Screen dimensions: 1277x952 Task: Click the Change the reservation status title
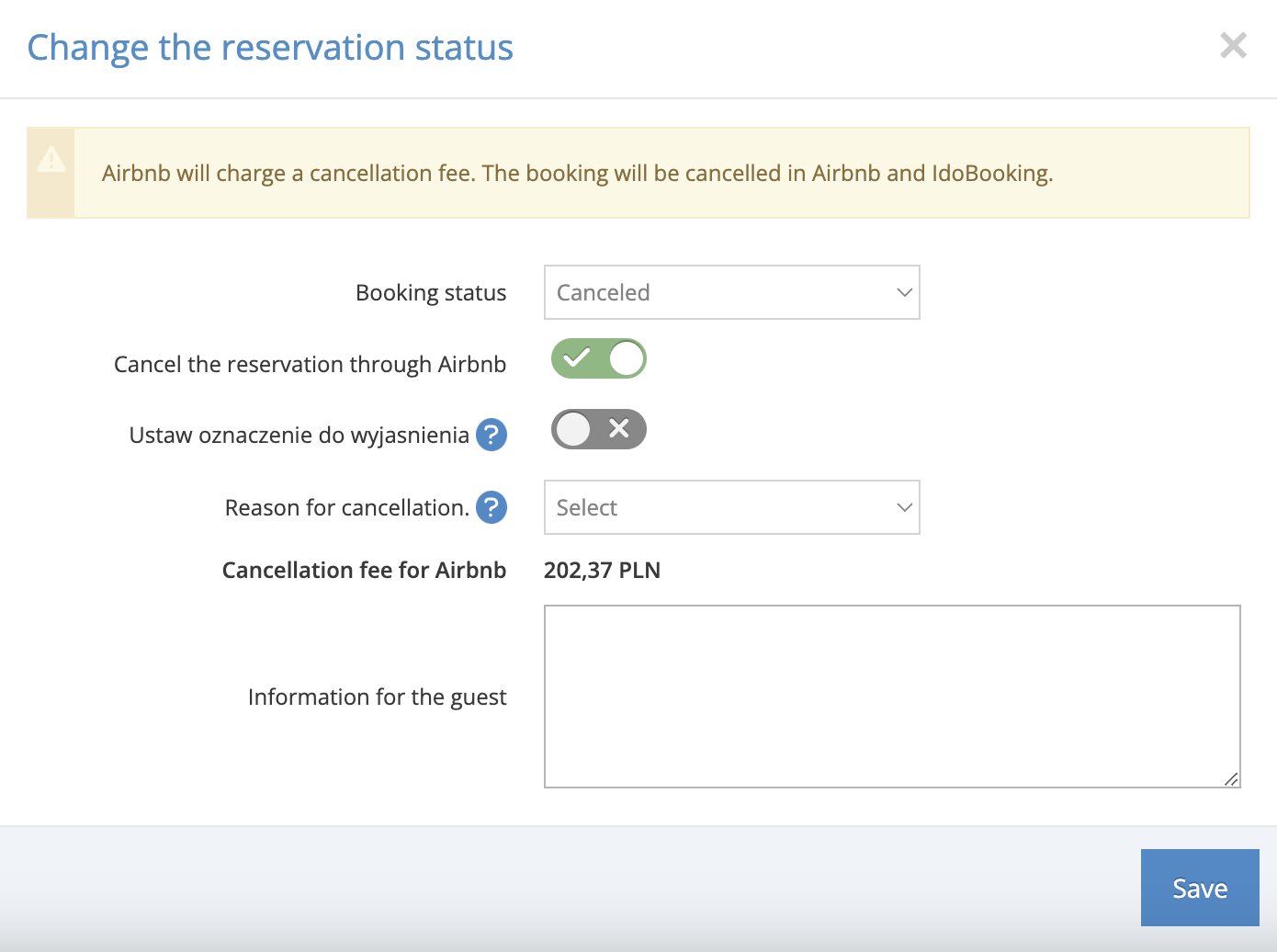point(270,47)
